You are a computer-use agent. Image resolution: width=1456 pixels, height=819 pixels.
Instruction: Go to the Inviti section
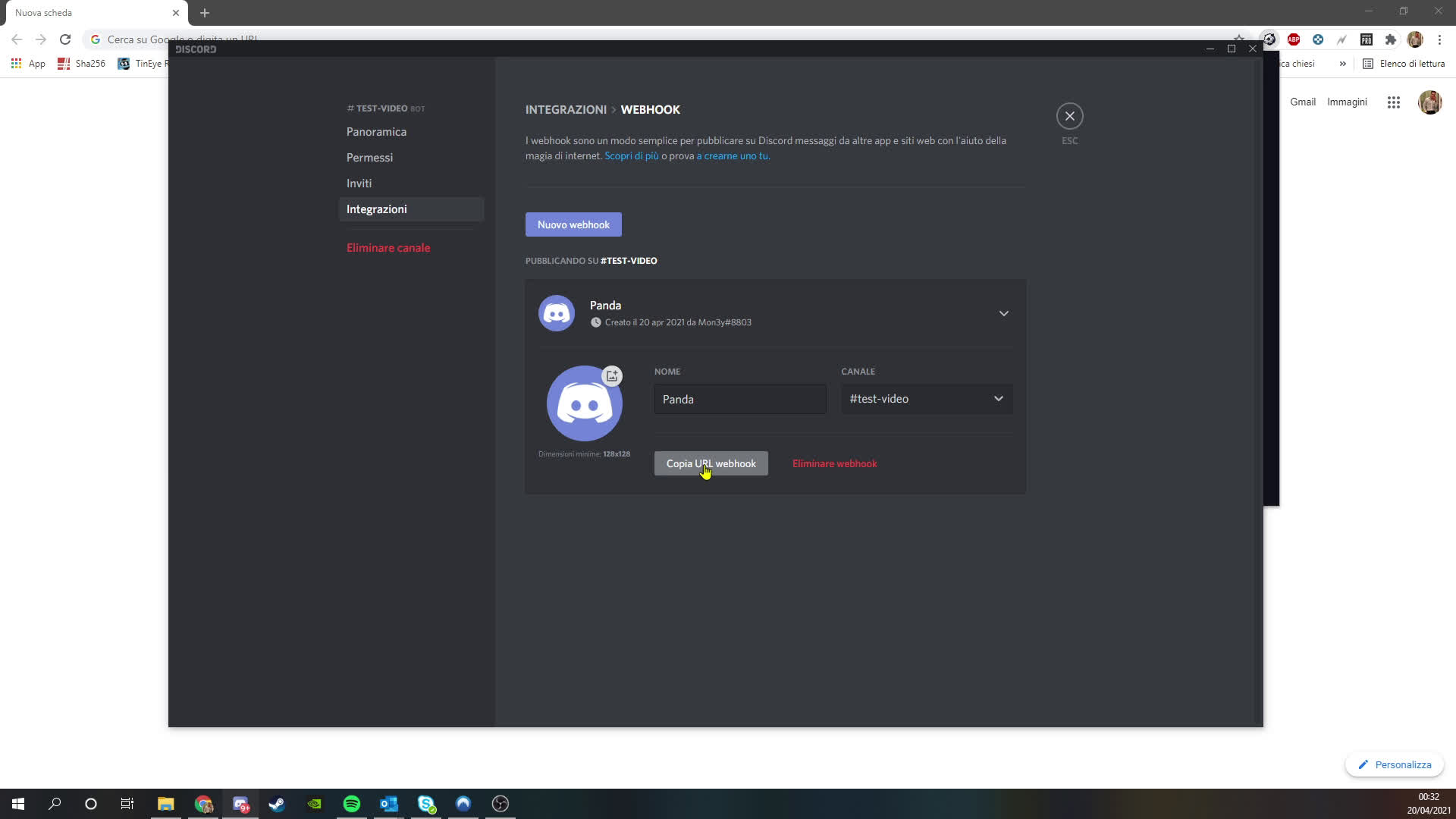359,184
